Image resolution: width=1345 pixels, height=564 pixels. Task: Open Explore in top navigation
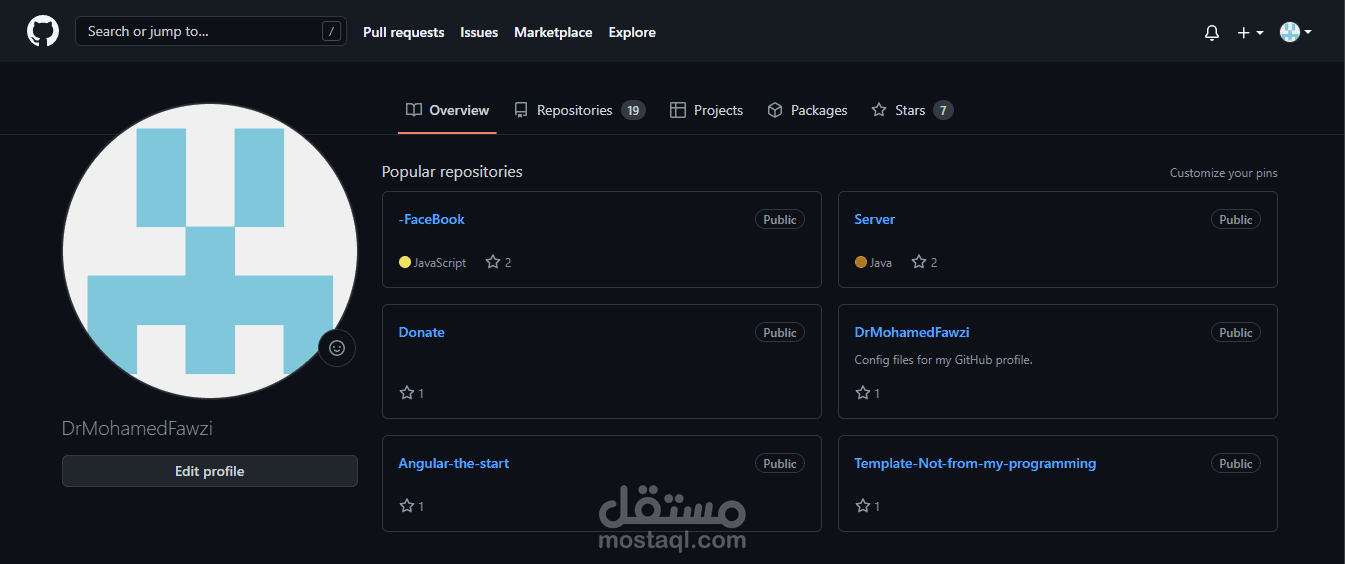[x=632, y=32]
